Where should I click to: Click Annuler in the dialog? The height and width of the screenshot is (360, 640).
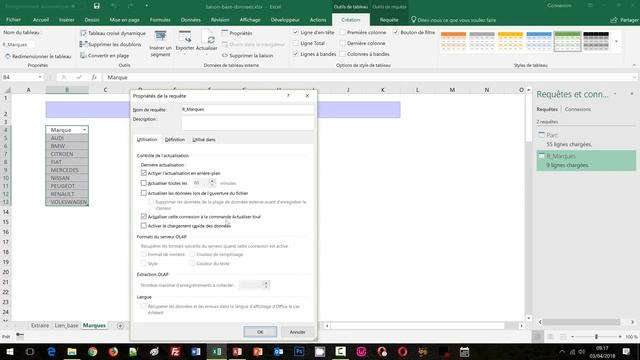pos(297,332)
